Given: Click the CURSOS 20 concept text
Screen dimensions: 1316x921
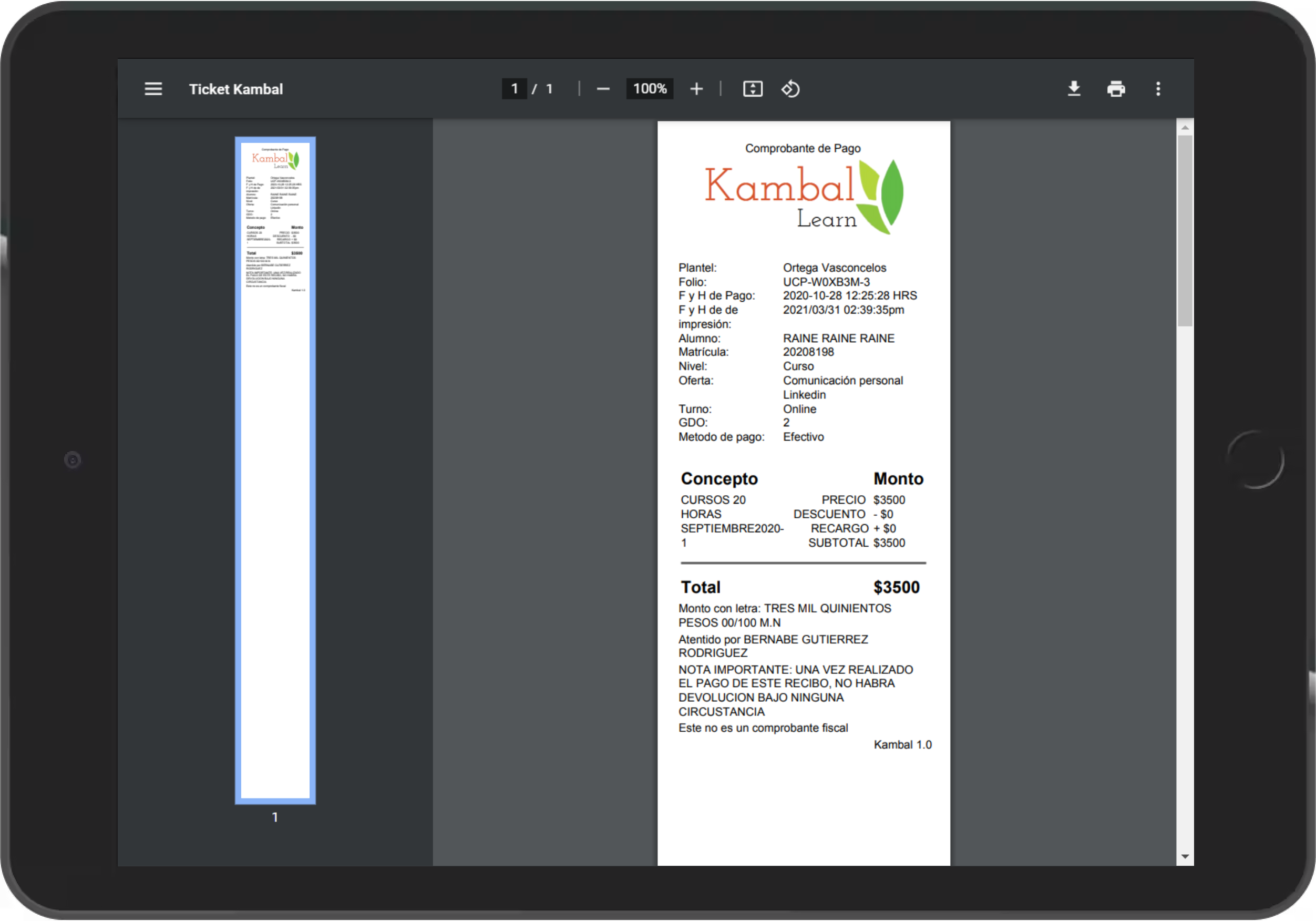Looking at the screenshot, I should click(713, 500).
